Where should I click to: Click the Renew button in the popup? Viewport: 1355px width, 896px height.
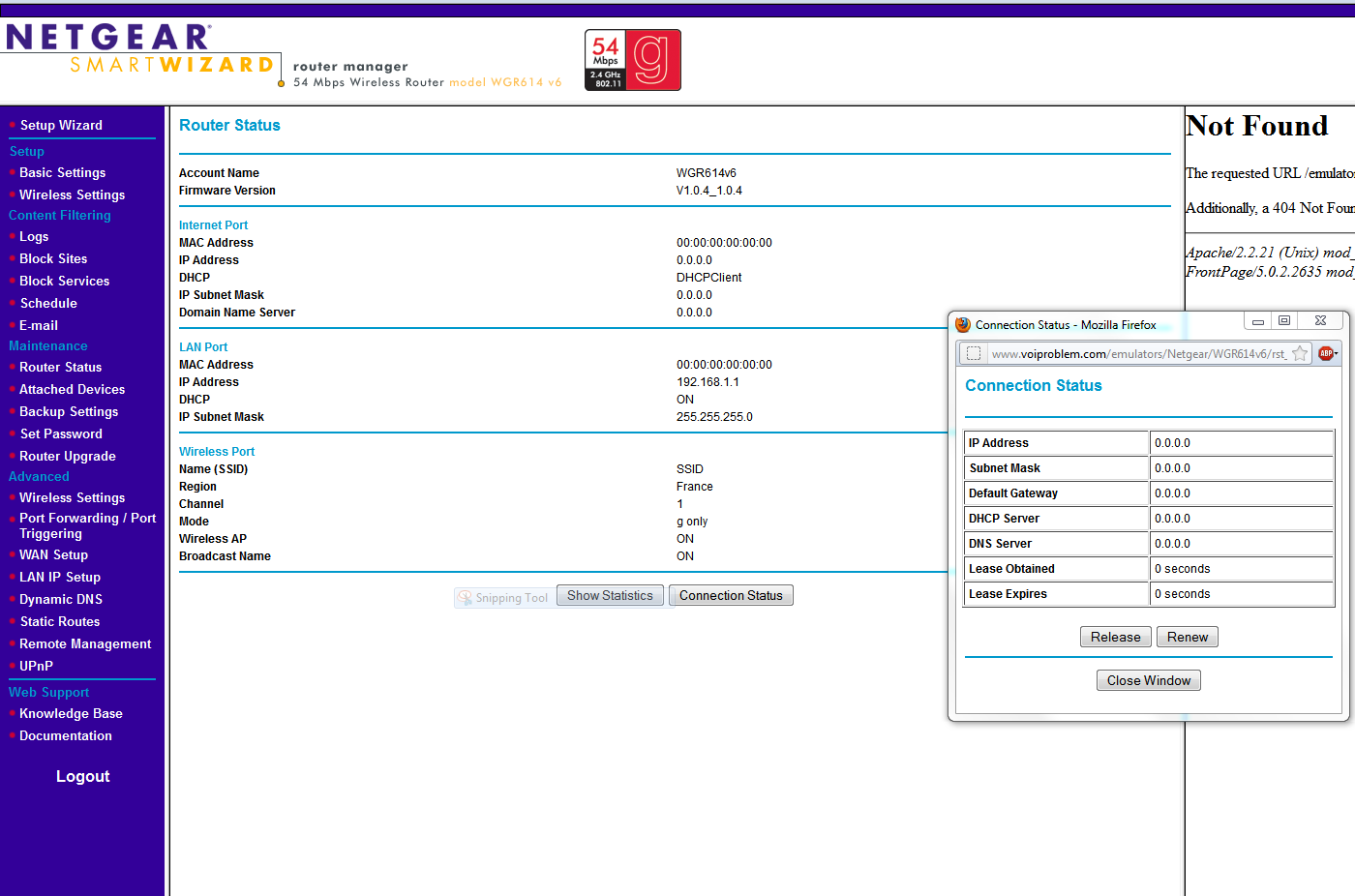pos(1188,638)
